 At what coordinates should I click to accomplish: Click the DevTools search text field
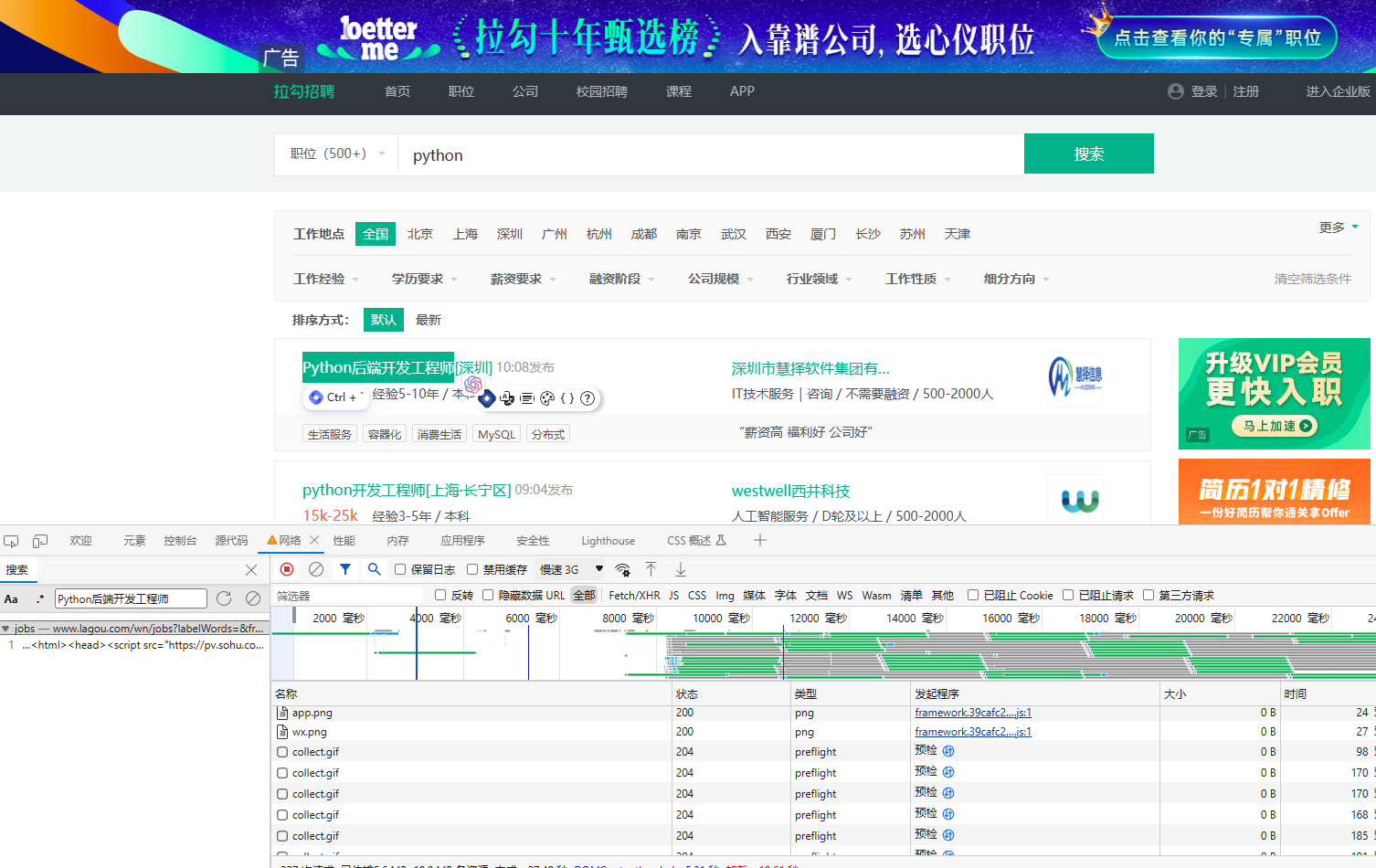[x=131, y=598]
